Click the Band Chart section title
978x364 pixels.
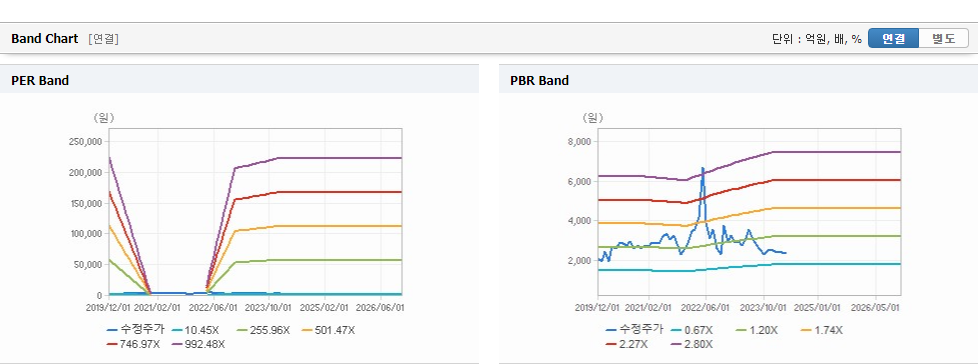coord(45,39)
